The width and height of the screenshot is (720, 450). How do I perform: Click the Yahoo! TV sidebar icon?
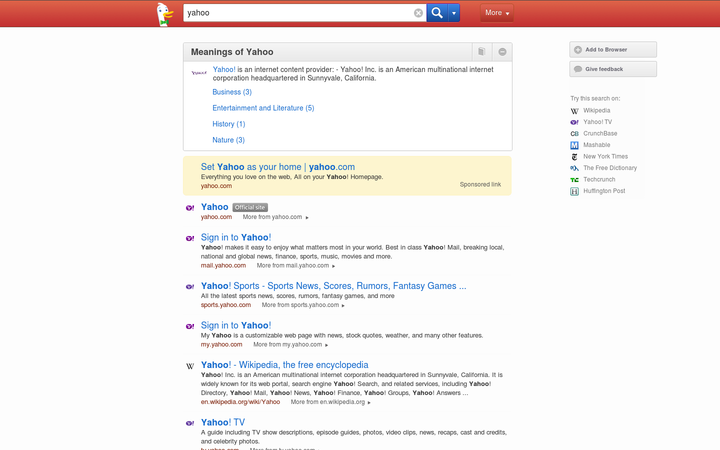pos(574,123)
